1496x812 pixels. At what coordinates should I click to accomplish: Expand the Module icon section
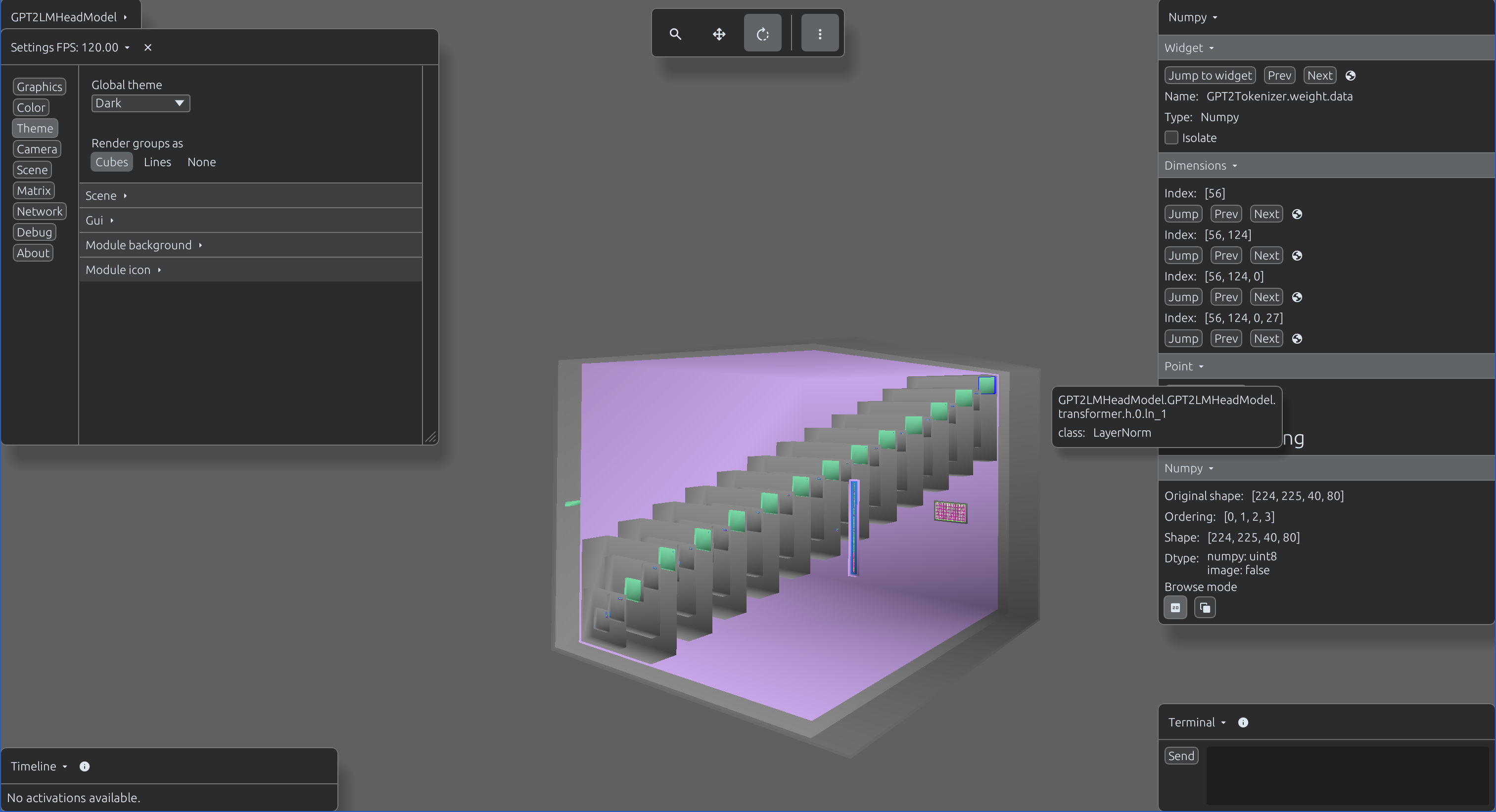[x=250, y=270]
